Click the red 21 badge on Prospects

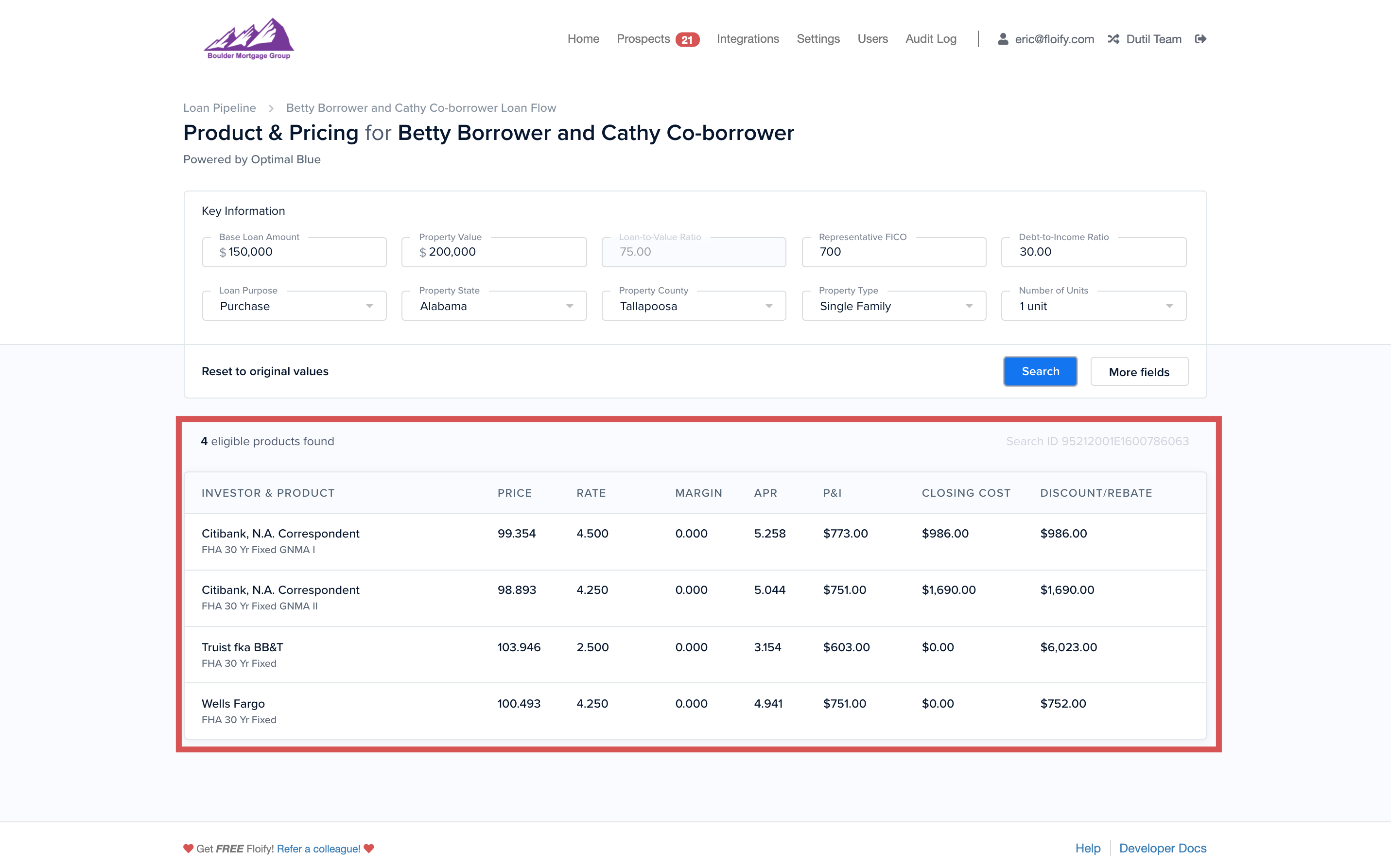coord(689,39)
